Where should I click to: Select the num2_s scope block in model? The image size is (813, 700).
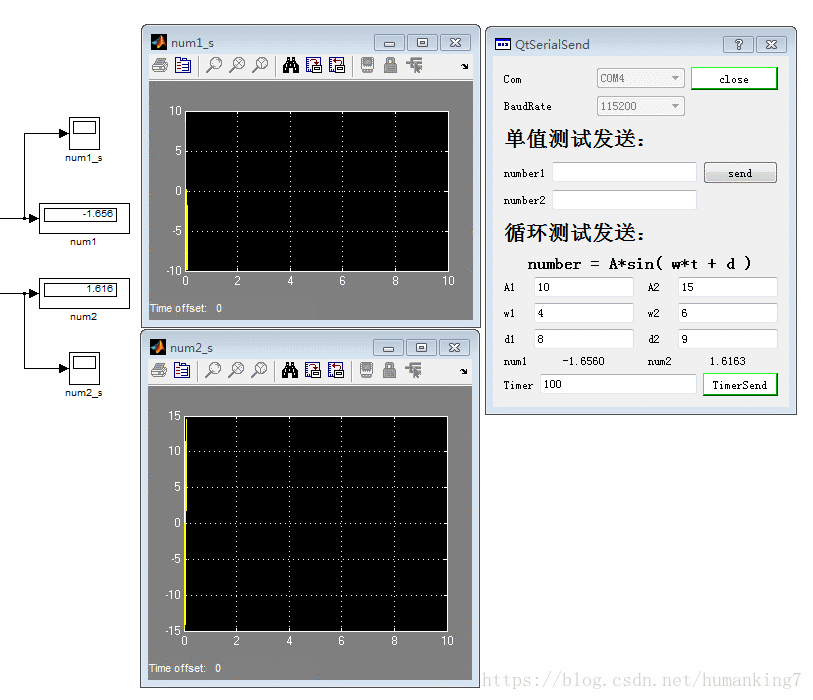85,369
